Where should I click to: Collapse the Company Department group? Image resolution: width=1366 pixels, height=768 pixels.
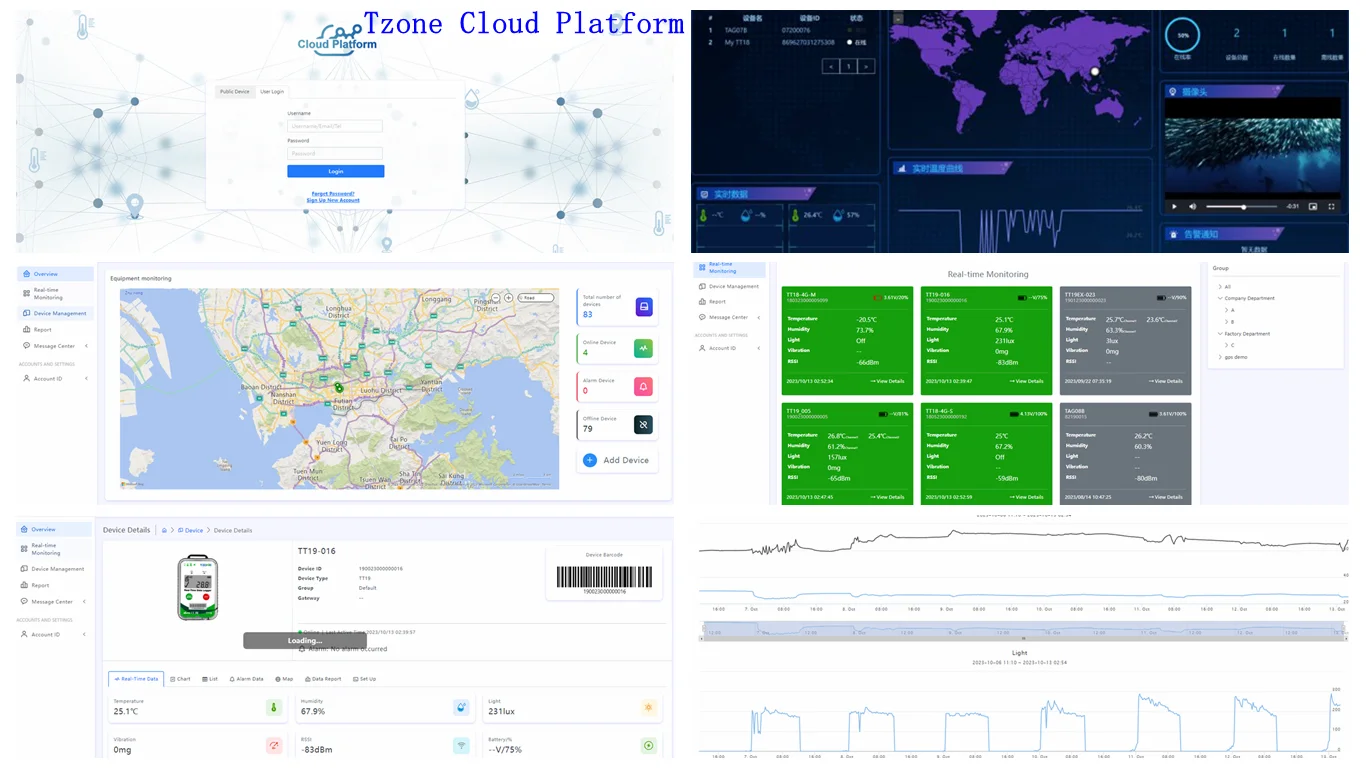(1220, 298)
